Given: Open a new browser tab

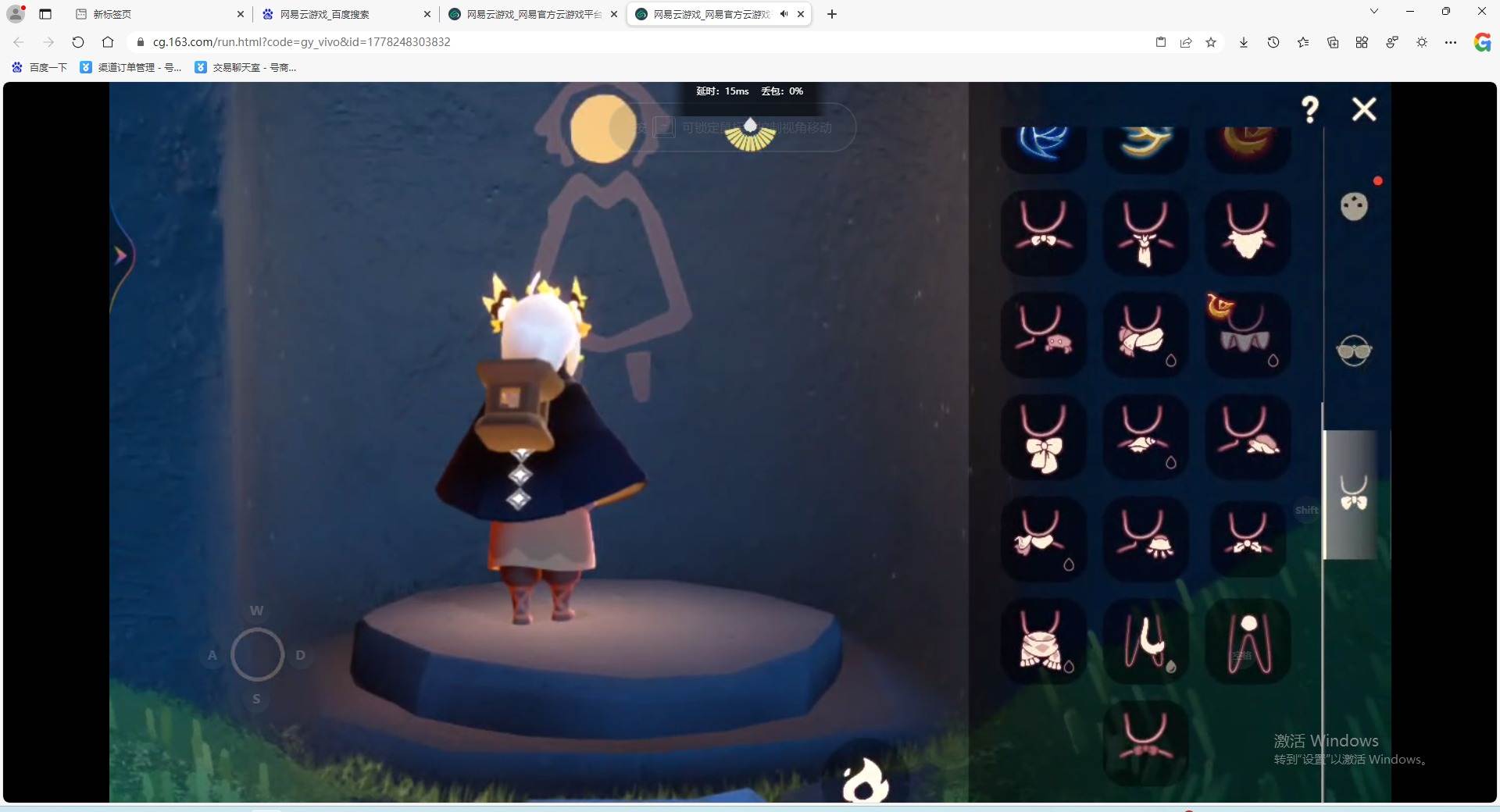Looking at the screenshot, I should tap(832, 14).
